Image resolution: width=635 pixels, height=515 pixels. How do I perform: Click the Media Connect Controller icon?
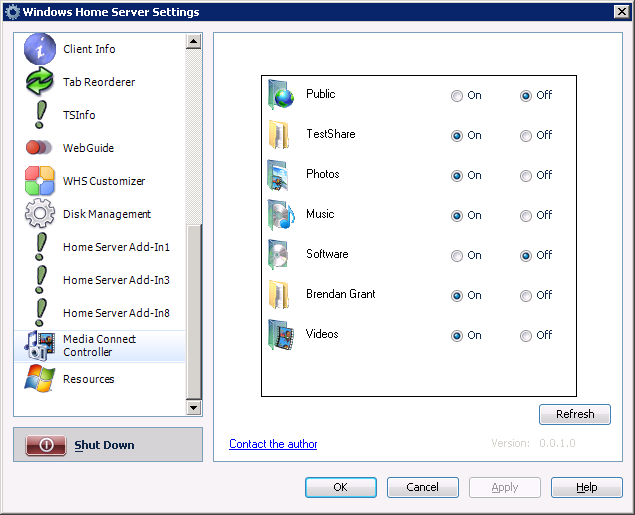40,345
